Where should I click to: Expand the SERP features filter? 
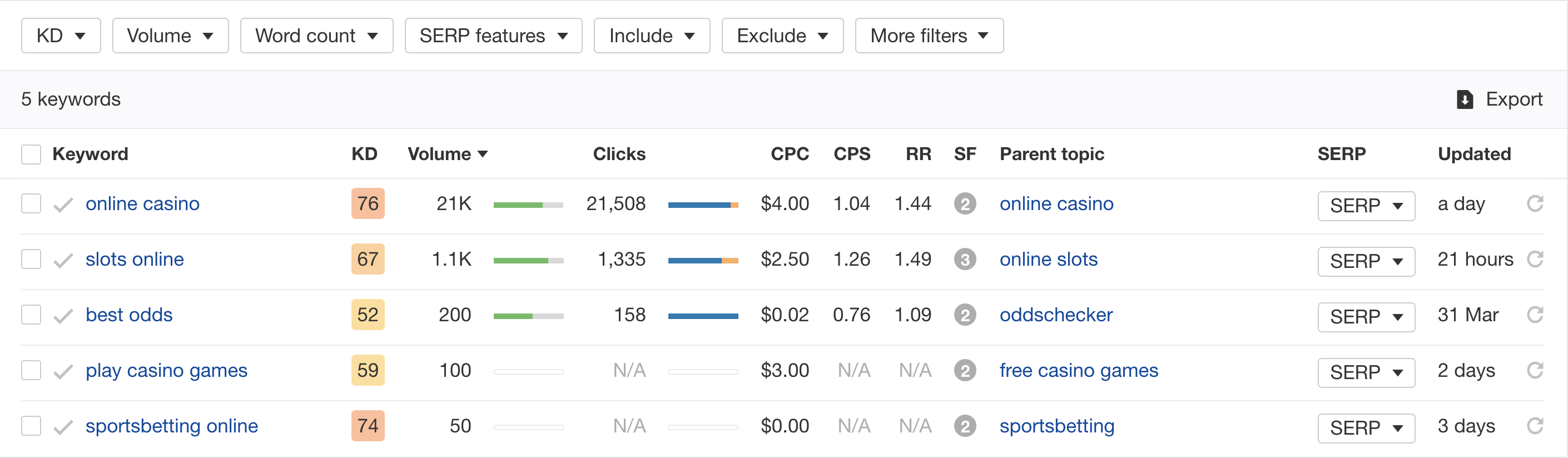click(x=493, y=36)
